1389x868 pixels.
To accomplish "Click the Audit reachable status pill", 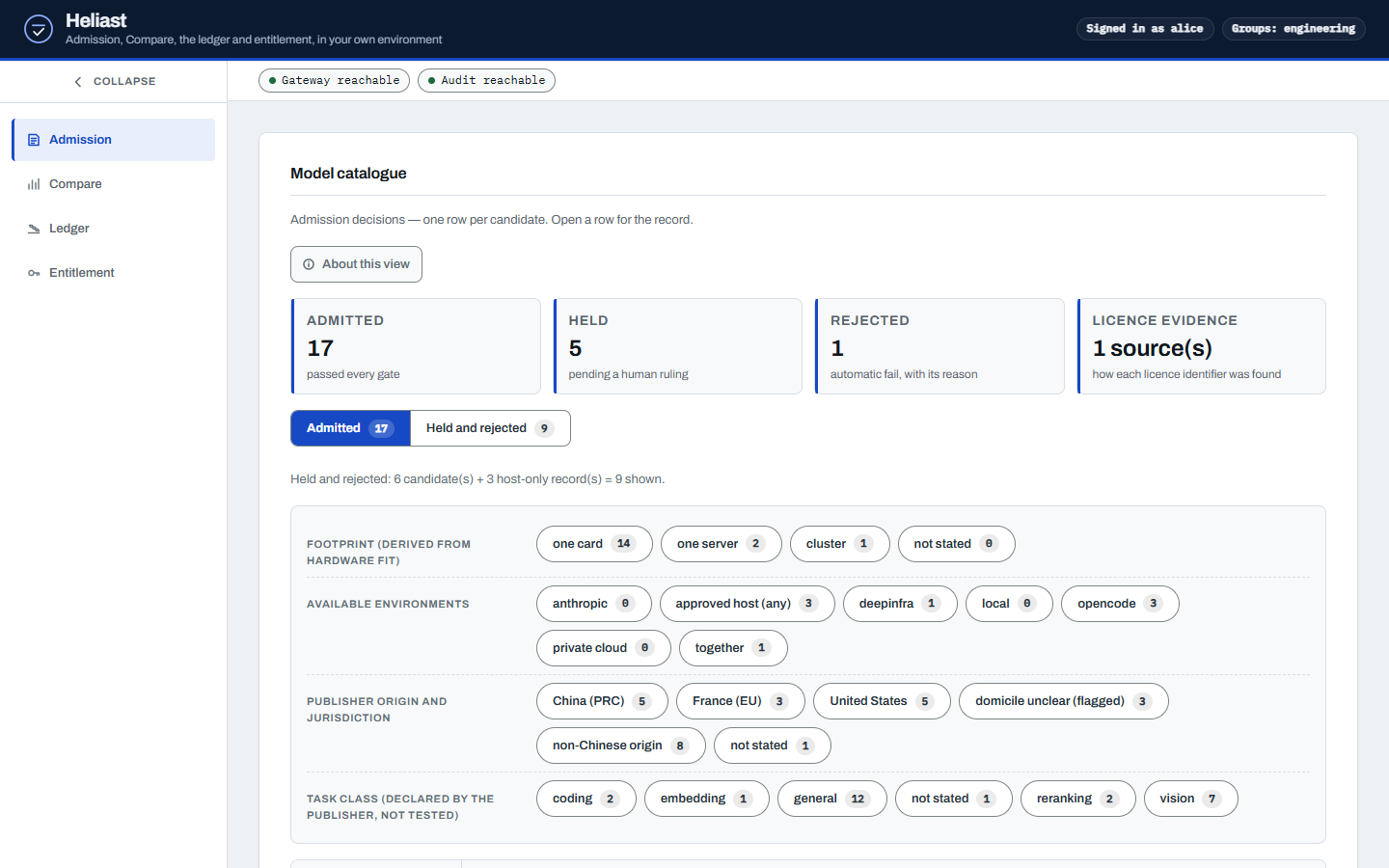I will click(486, 81).
